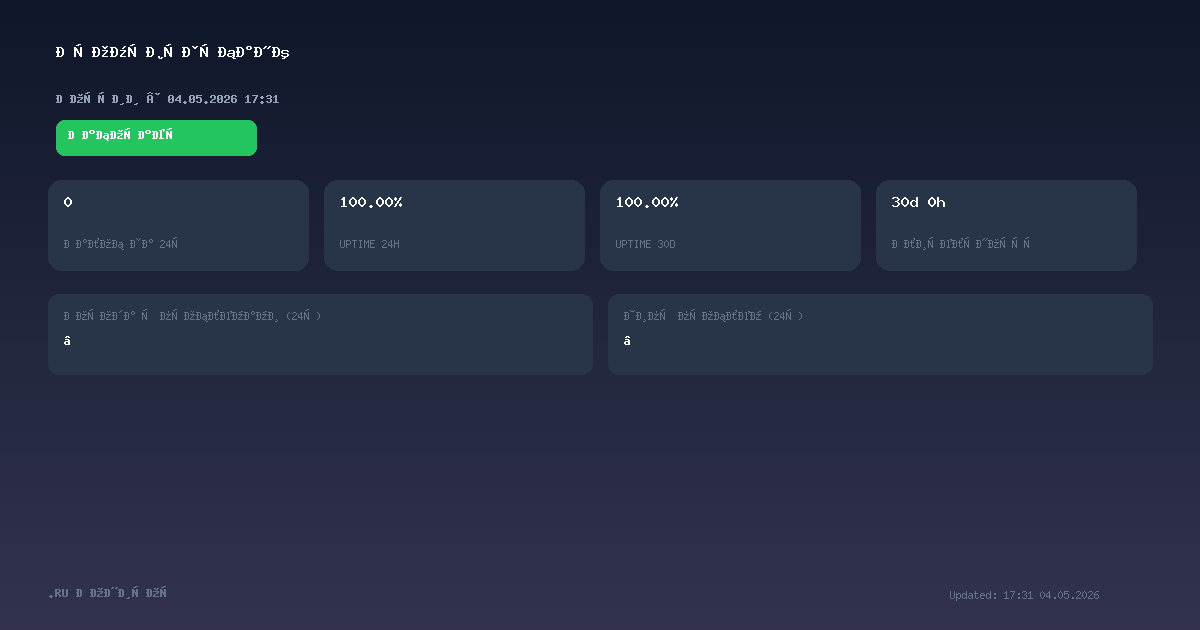The width and height of the screenshot is (1200, 630).
Task: Click the '30d 0h' value
Action: coord(918,202)
